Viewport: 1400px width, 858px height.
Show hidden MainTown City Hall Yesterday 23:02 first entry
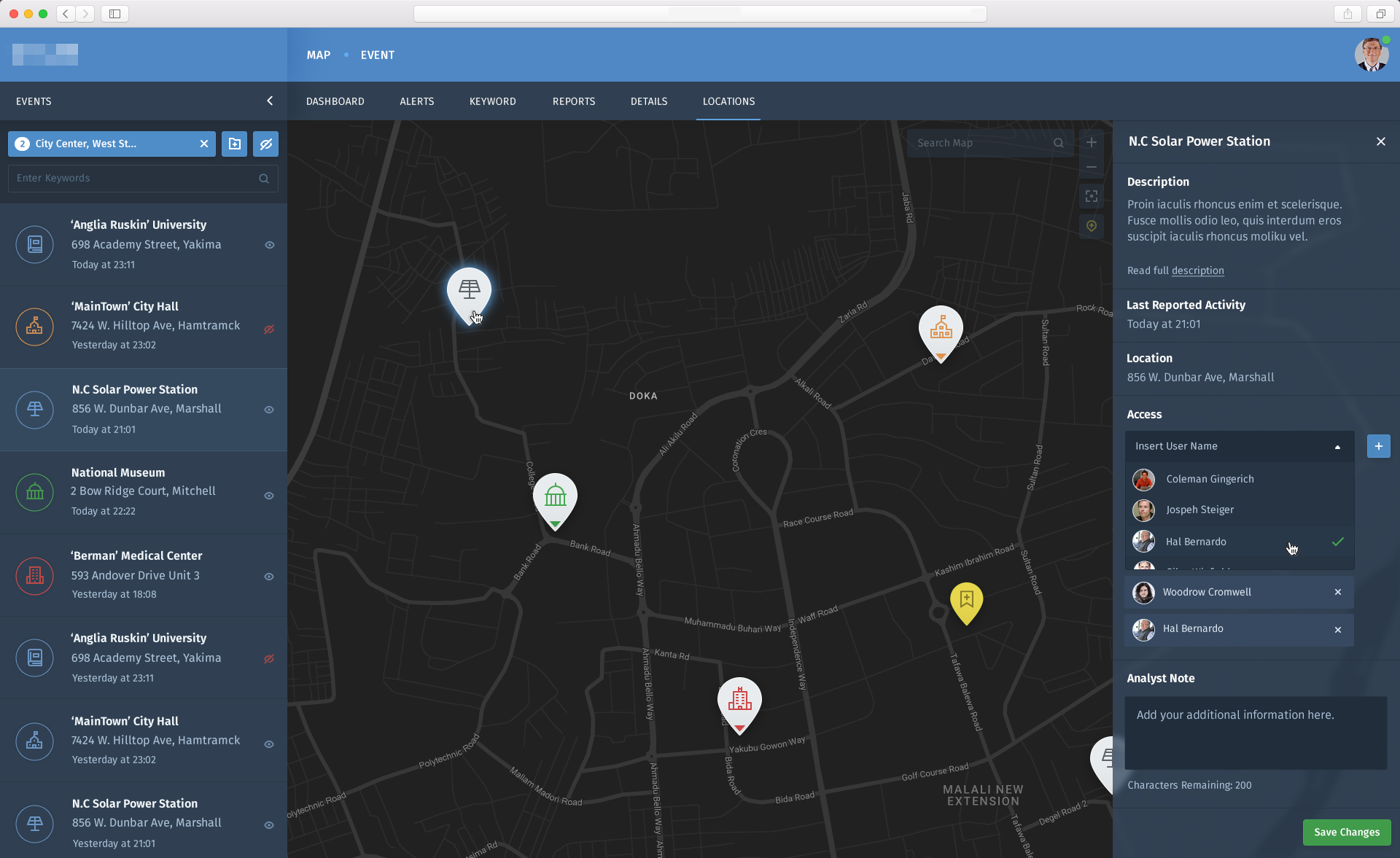(269, 329)
